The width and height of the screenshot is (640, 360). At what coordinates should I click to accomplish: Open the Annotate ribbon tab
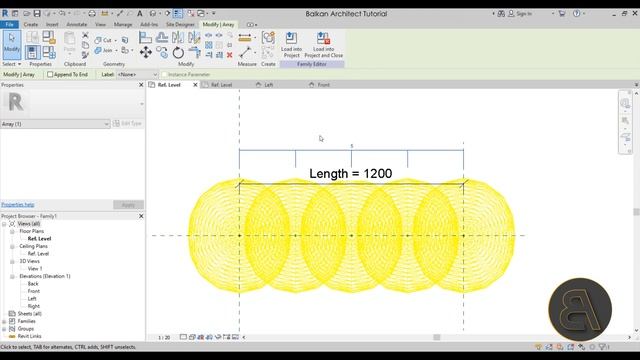(x=76, y=24)
